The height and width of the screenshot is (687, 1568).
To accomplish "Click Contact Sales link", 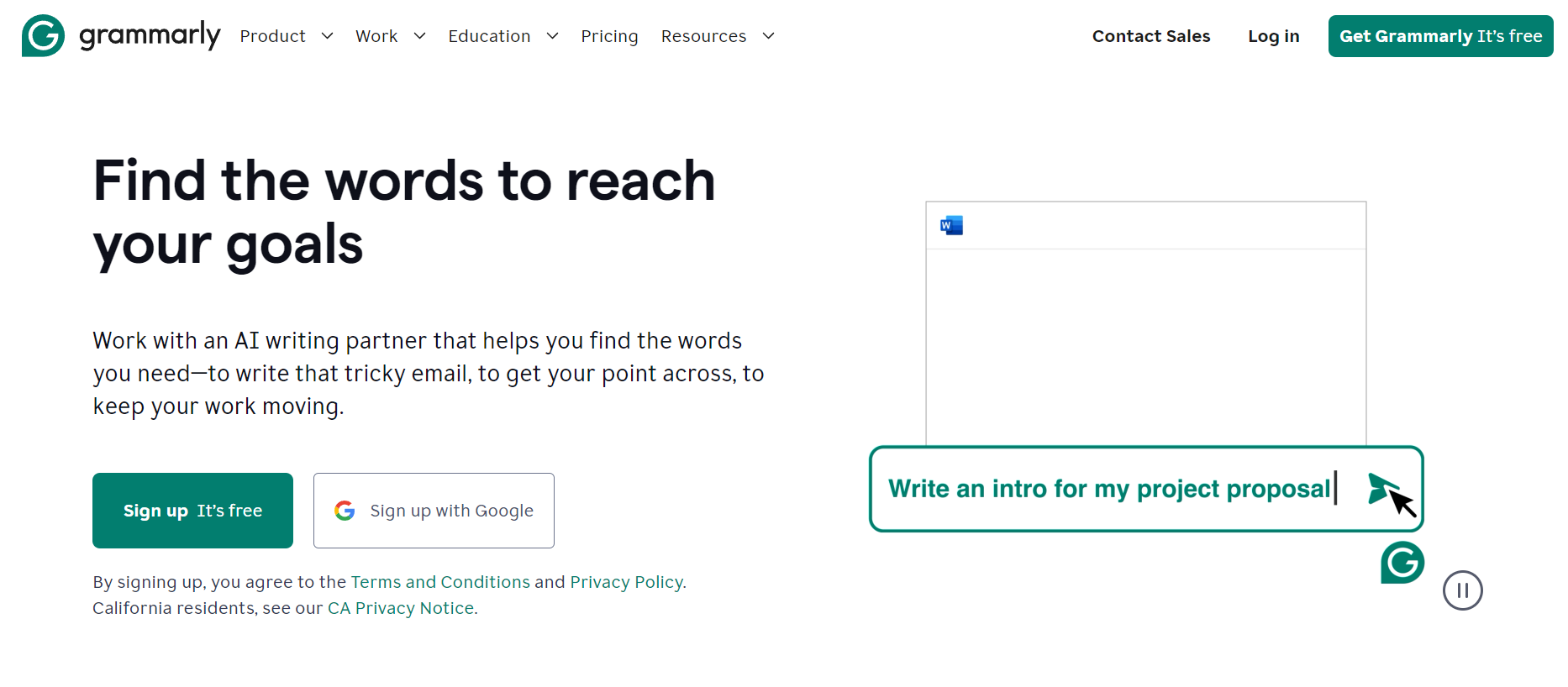I will (1151, 36).
